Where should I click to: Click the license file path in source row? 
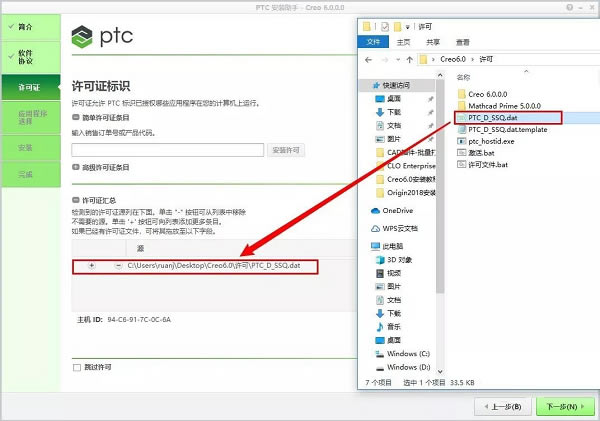coord(214,266)
